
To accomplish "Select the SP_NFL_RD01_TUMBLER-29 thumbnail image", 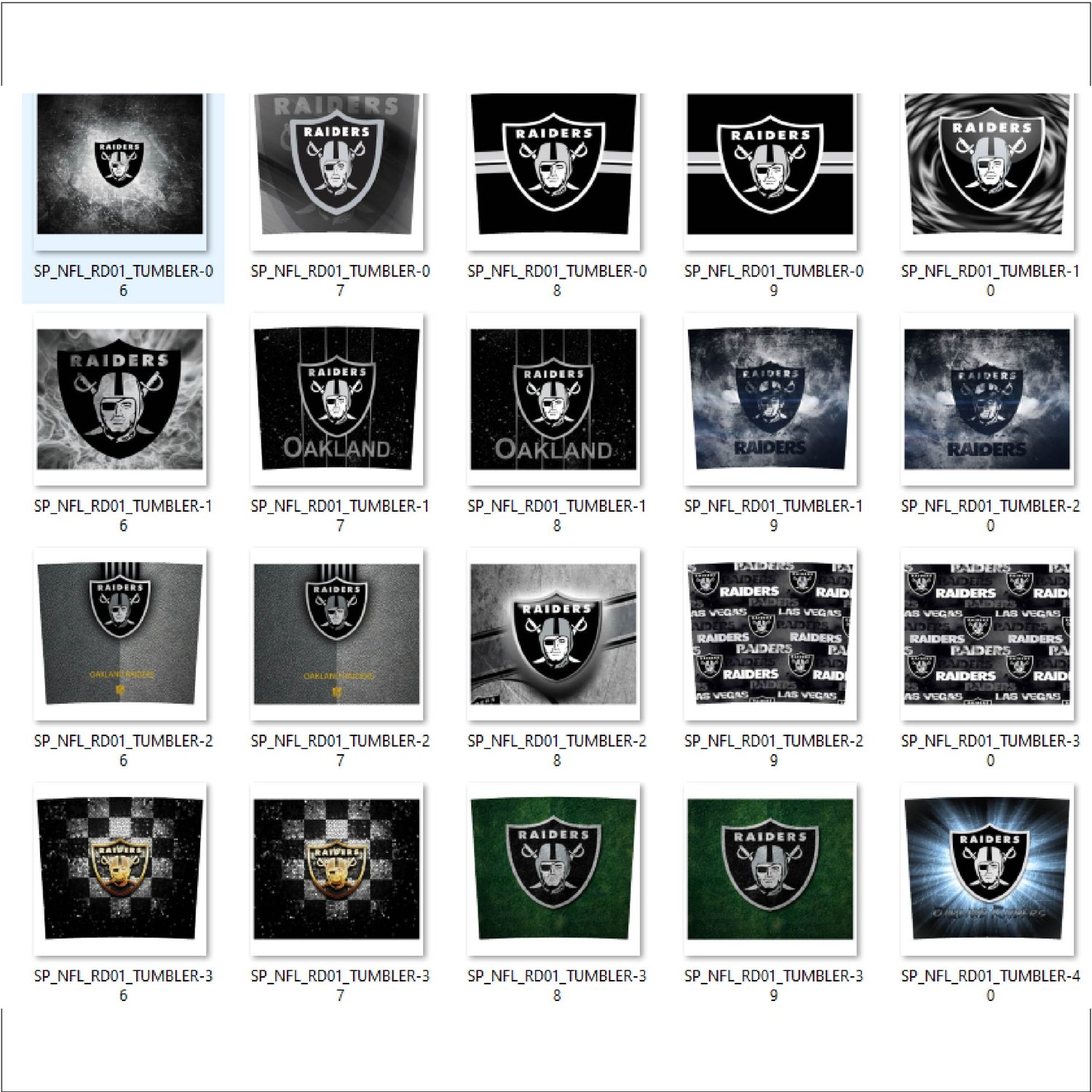I will pyautogui.click(x=770, y=634).
